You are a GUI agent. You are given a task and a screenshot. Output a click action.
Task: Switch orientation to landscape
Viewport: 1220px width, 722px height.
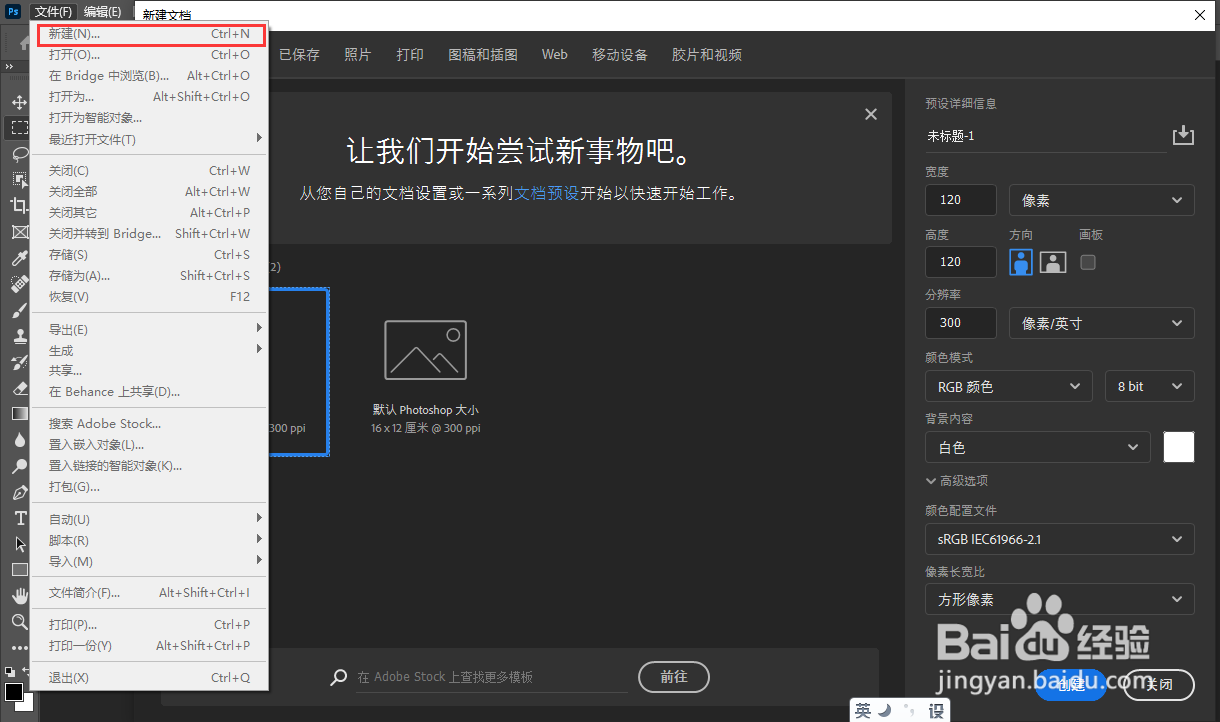point(1052,261)
